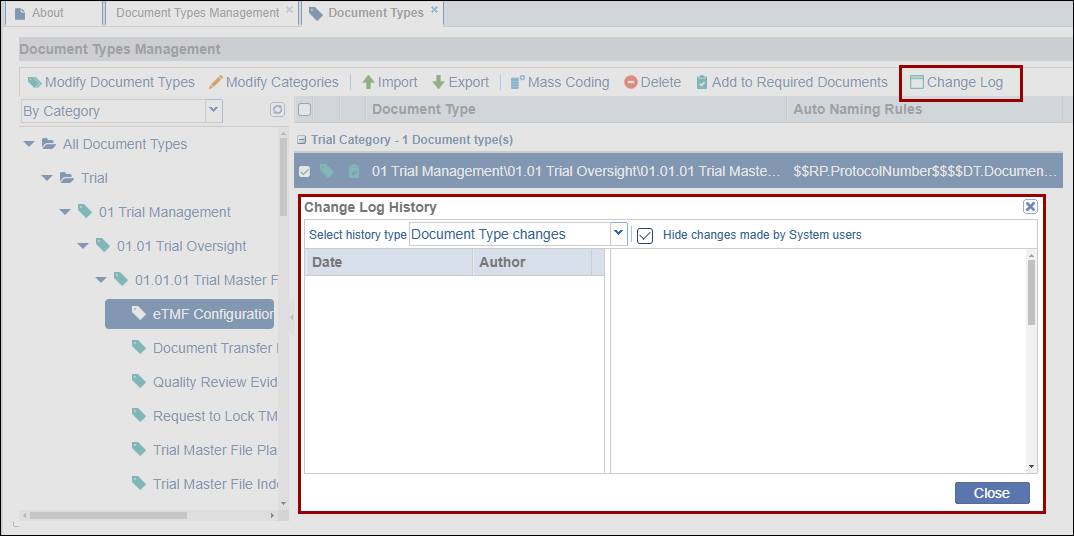Click Add to Required Documents clipboard icon
This screenshot has width=1074, height=536.
click(x=702, y=83)
